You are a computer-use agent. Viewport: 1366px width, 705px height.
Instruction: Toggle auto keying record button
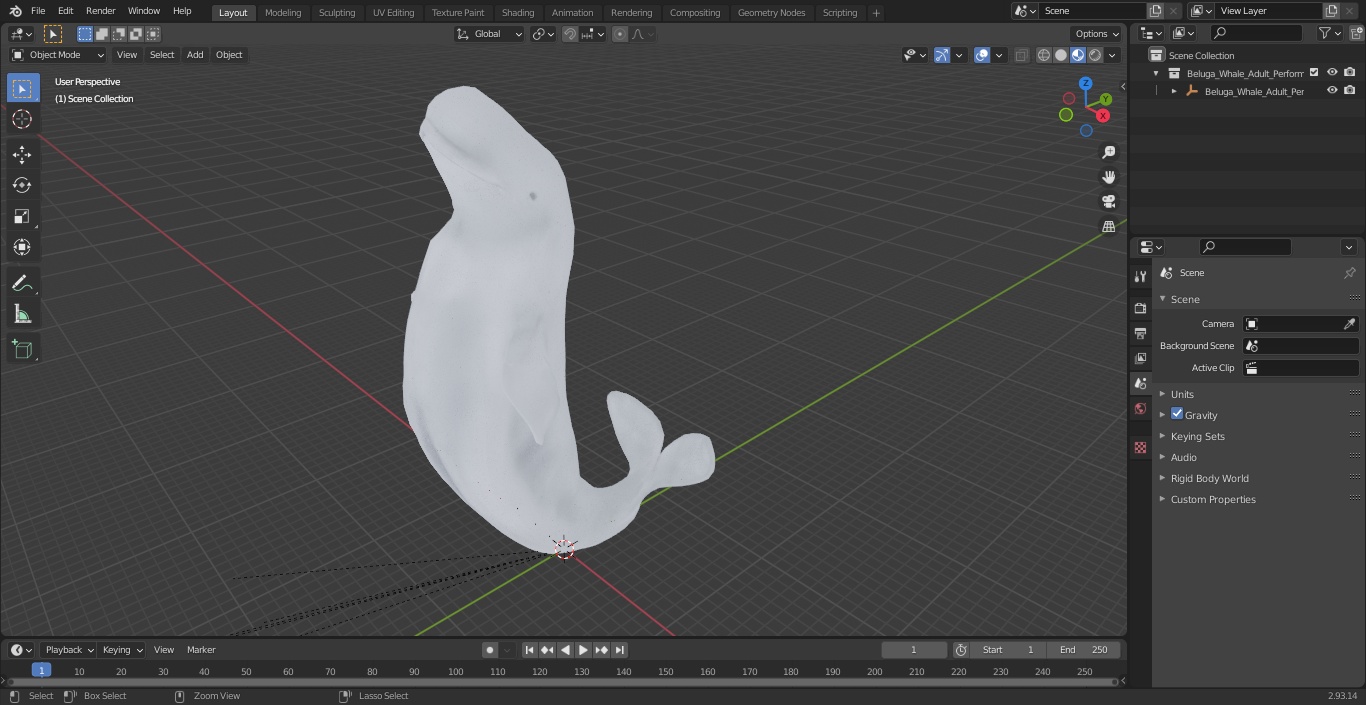[490, 650]
